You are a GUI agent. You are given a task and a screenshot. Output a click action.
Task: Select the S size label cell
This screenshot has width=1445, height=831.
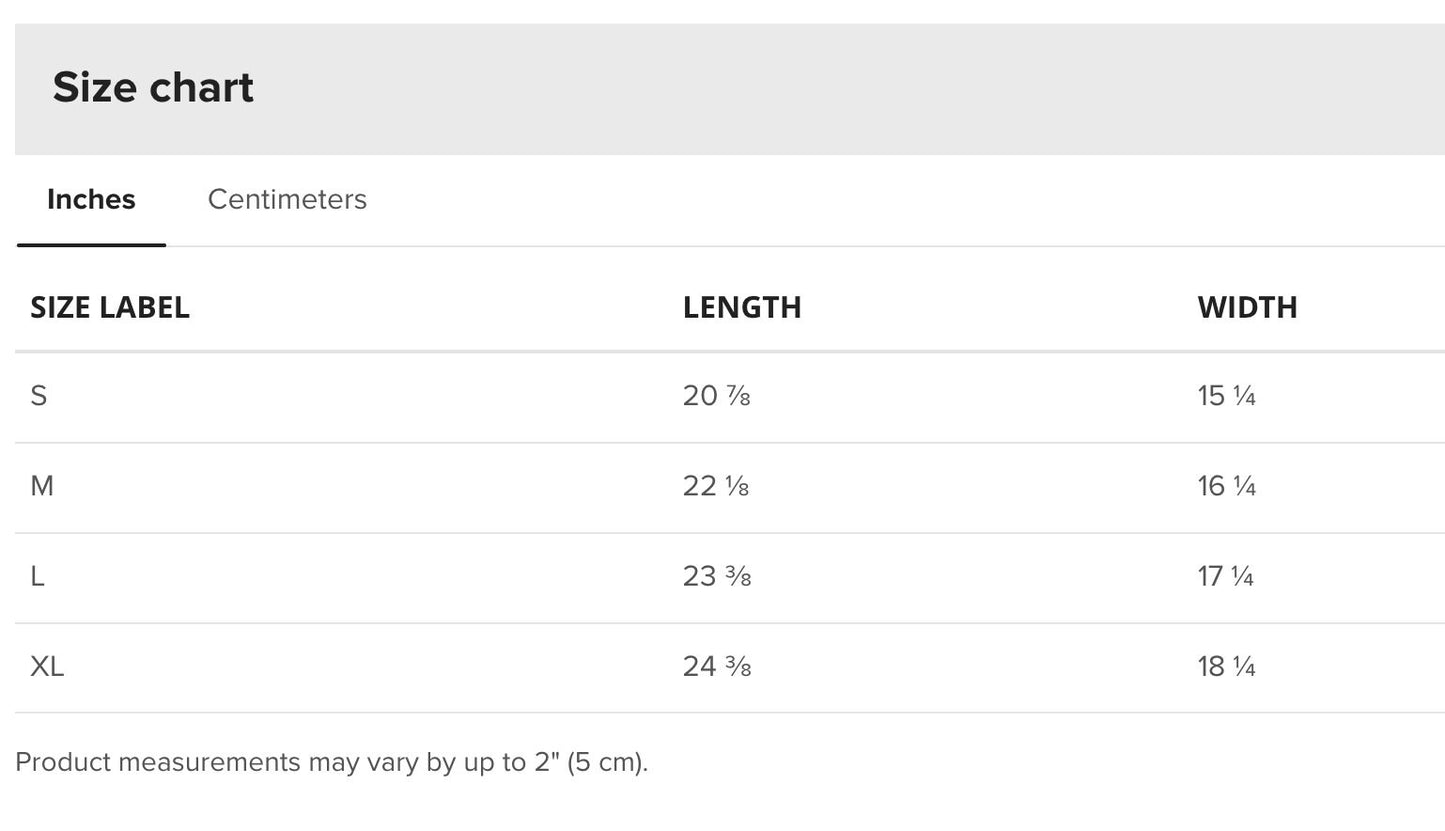(x=39, y=396)
